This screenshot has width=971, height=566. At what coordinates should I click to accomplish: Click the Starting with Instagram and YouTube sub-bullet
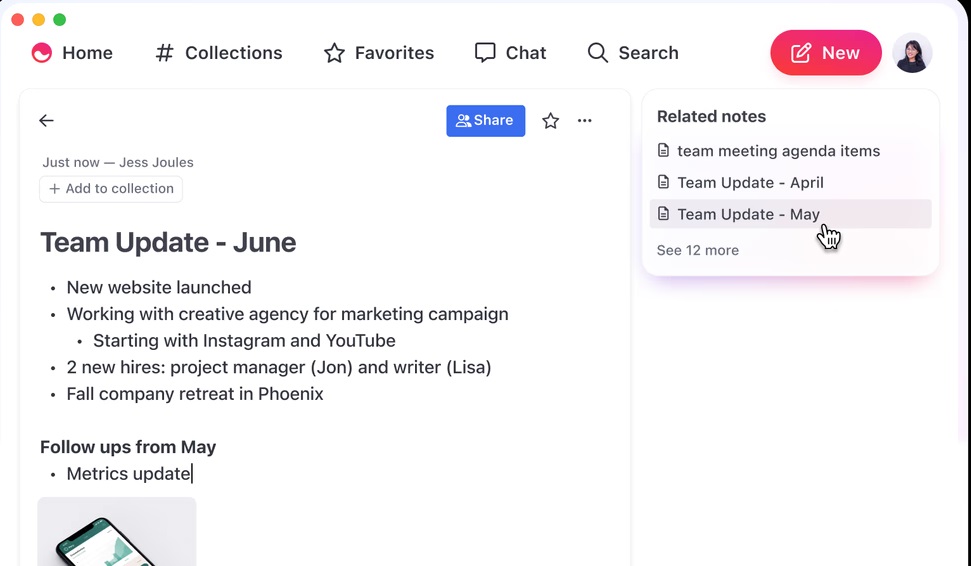(x=244, y=341)
